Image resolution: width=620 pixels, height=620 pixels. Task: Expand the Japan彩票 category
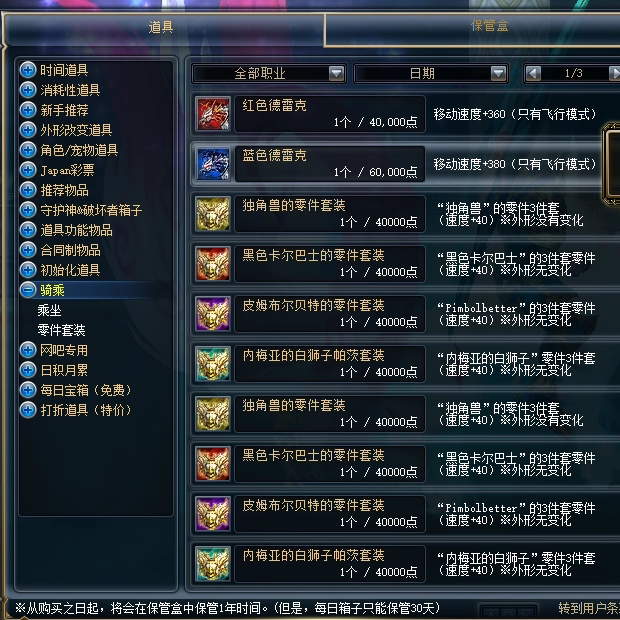pos(28,170)
